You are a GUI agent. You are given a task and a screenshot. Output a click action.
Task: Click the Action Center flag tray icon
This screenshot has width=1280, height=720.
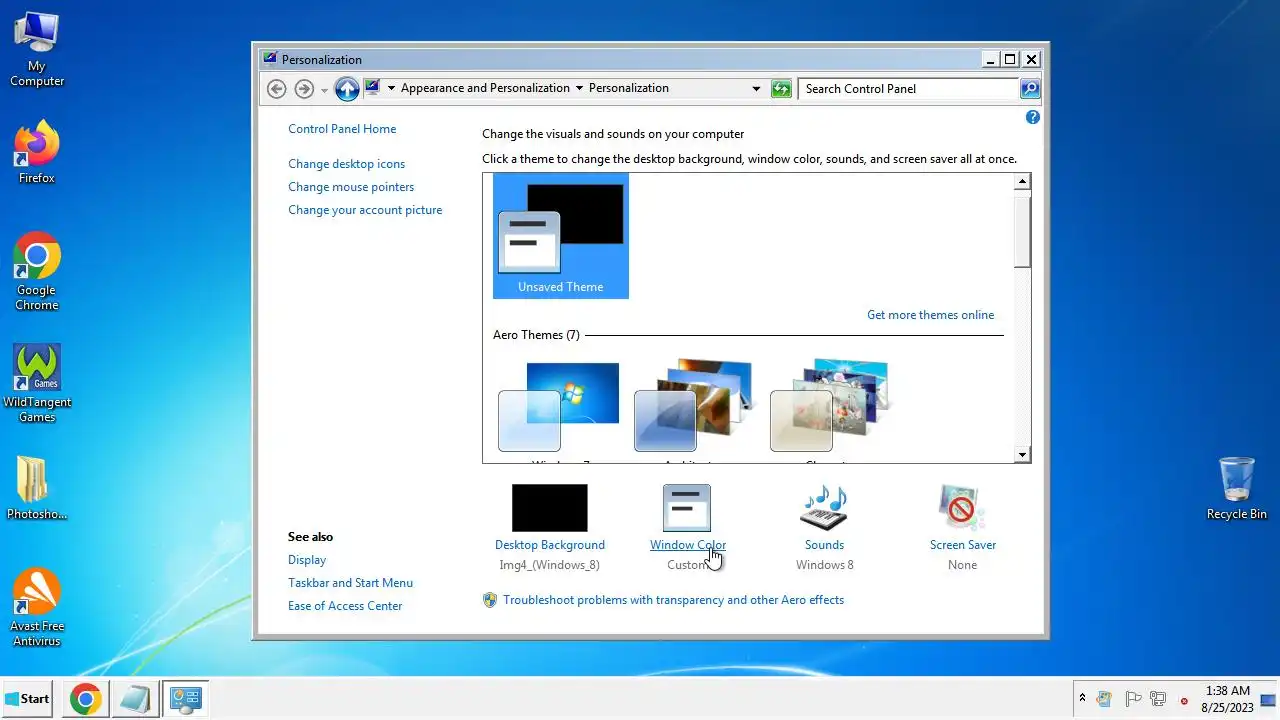coord(1133,699)
